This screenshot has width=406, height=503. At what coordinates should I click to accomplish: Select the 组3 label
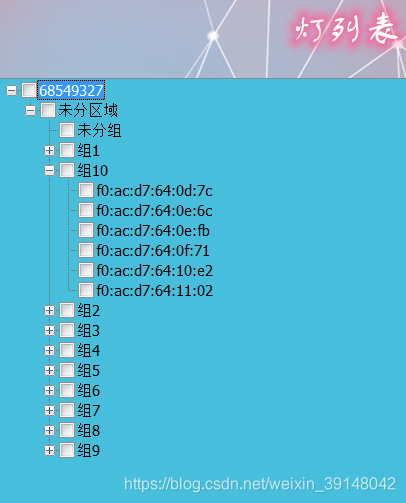89,331
